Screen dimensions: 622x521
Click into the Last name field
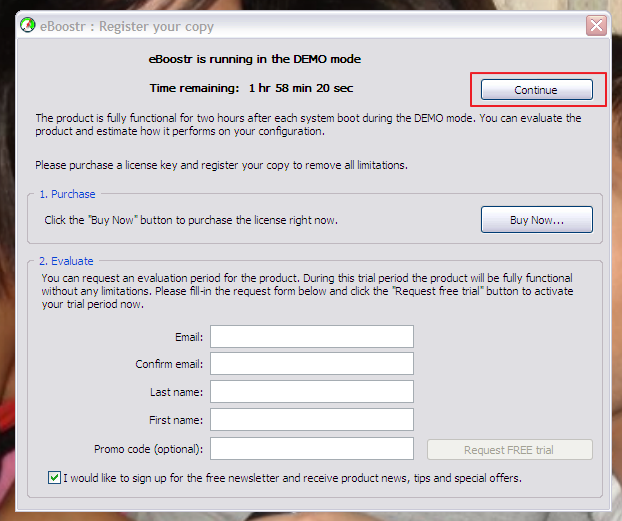[312, 392]
